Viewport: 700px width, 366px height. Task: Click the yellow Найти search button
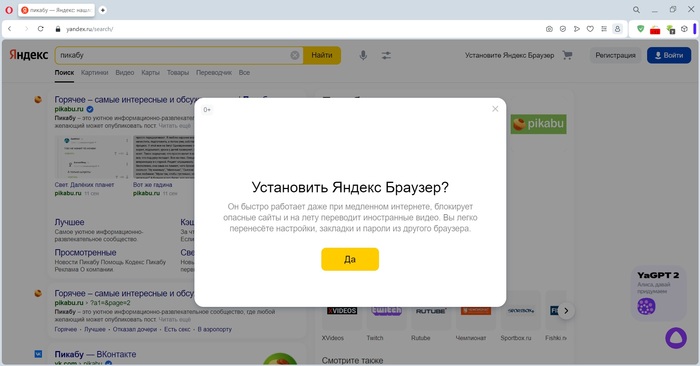coord(322,55)
